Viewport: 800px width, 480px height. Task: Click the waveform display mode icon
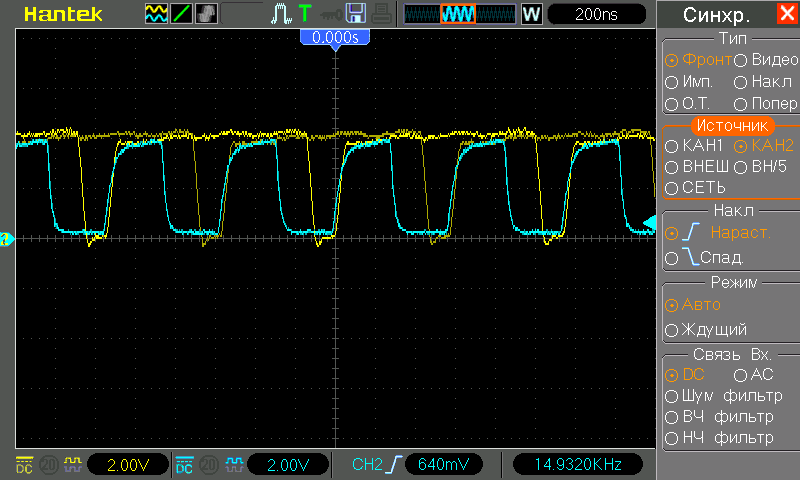tap(157, 14)
